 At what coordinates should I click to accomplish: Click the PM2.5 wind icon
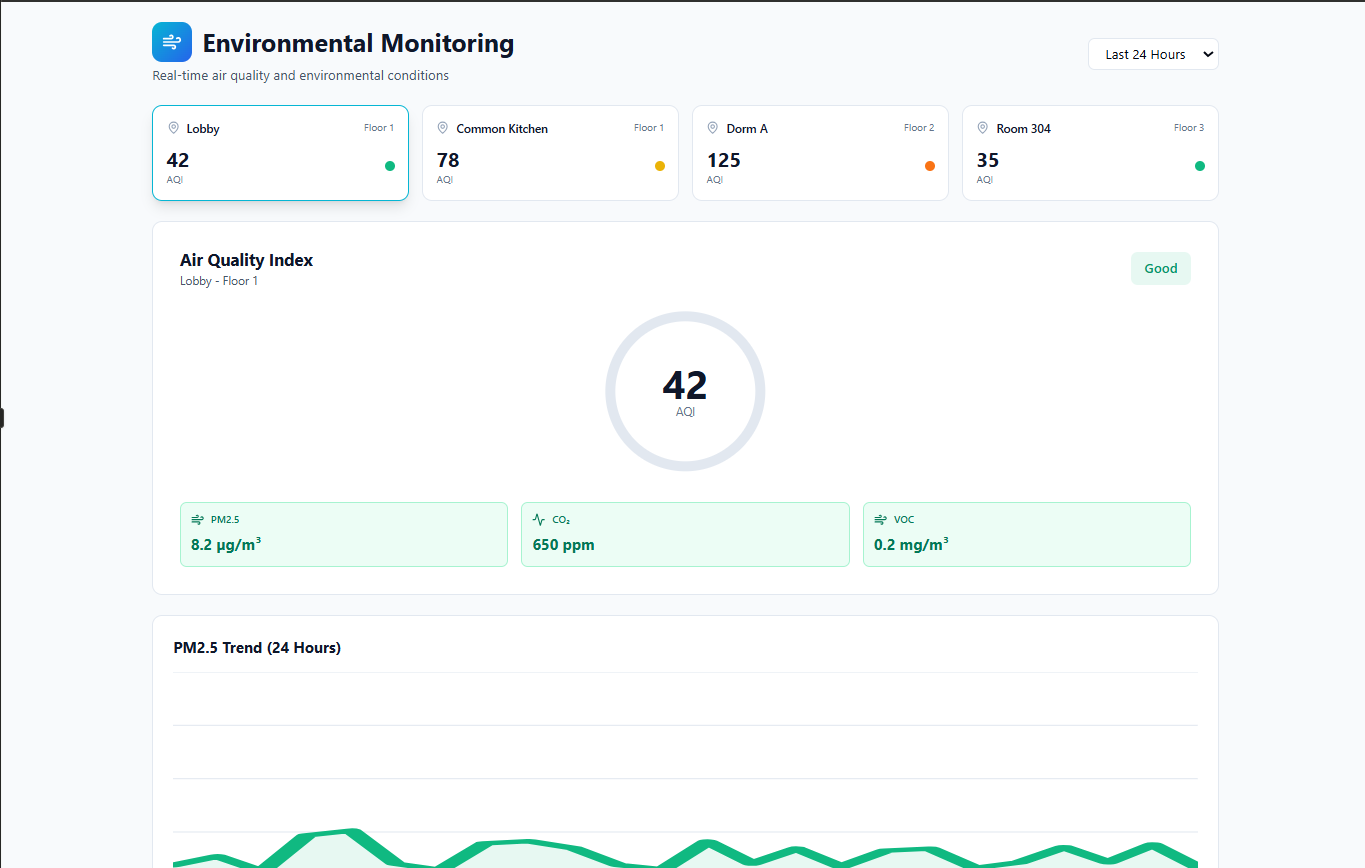pos(198,520)
